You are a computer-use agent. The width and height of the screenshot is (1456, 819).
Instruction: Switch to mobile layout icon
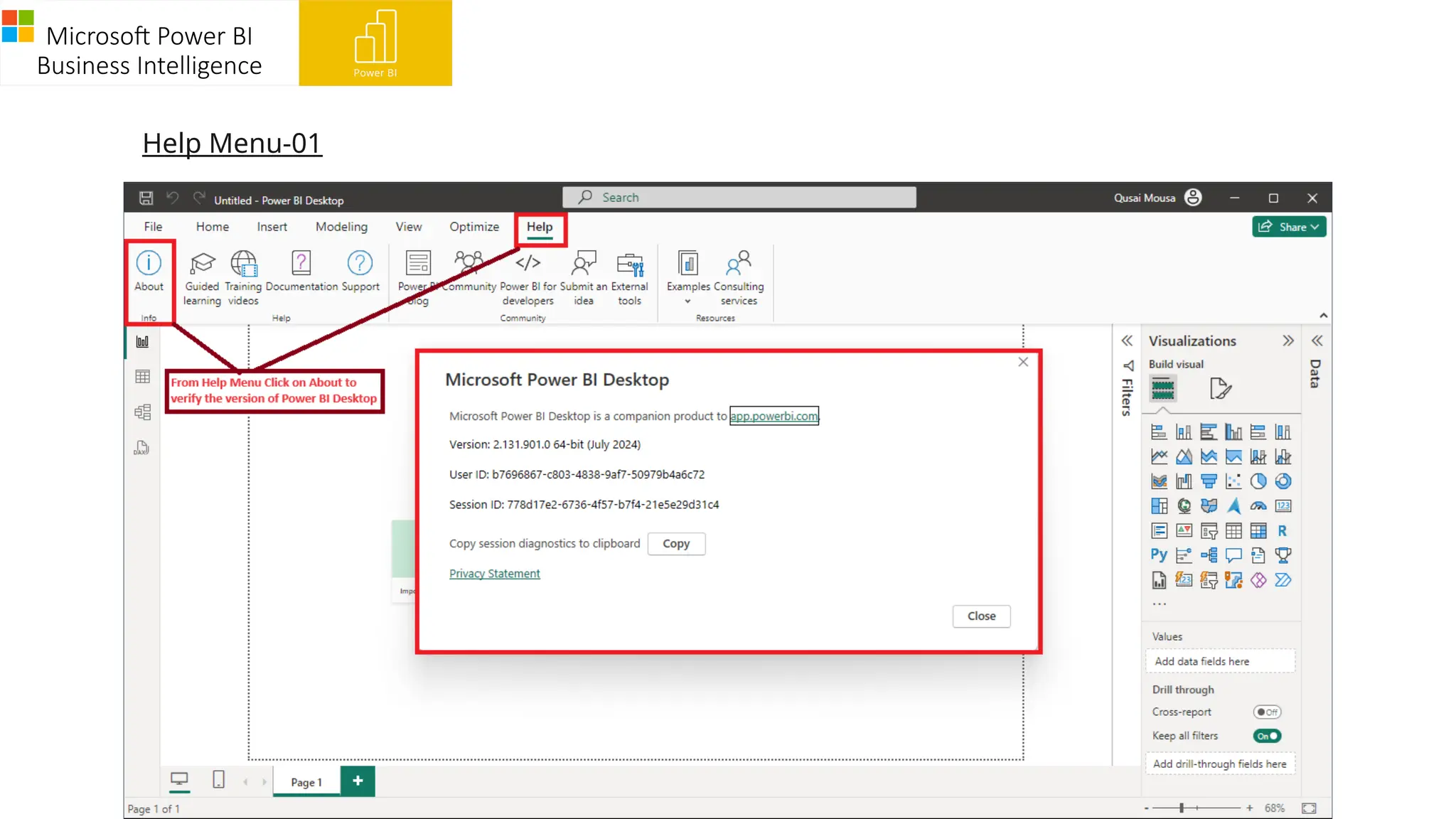218,780
